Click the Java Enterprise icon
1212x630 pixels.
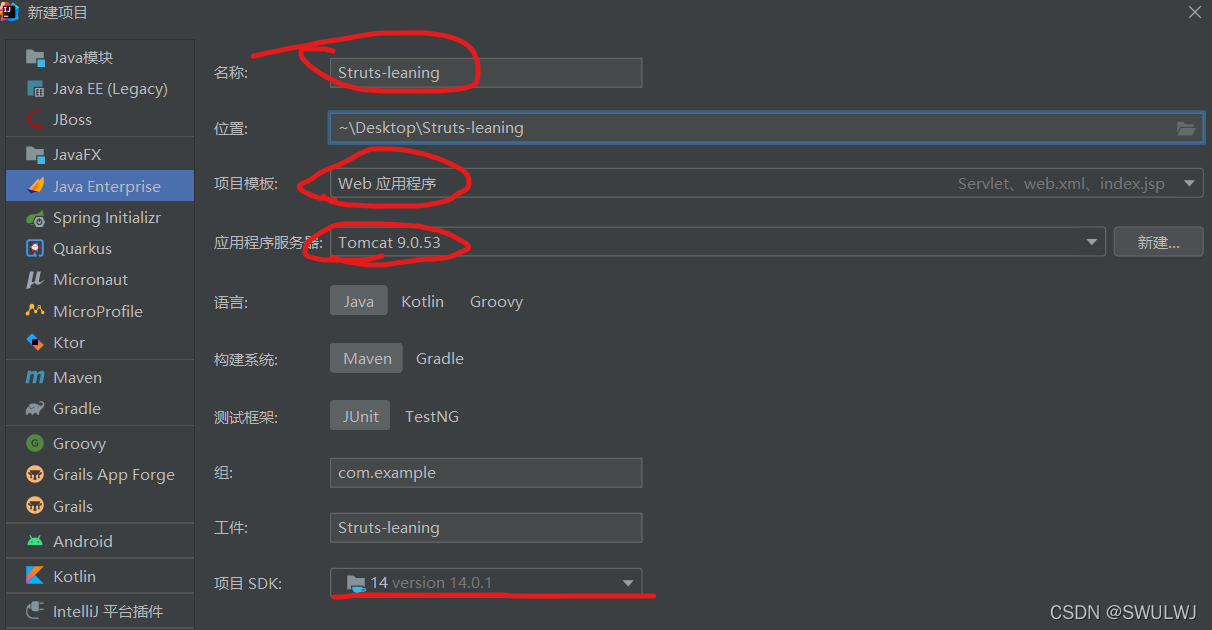point(35,186)
